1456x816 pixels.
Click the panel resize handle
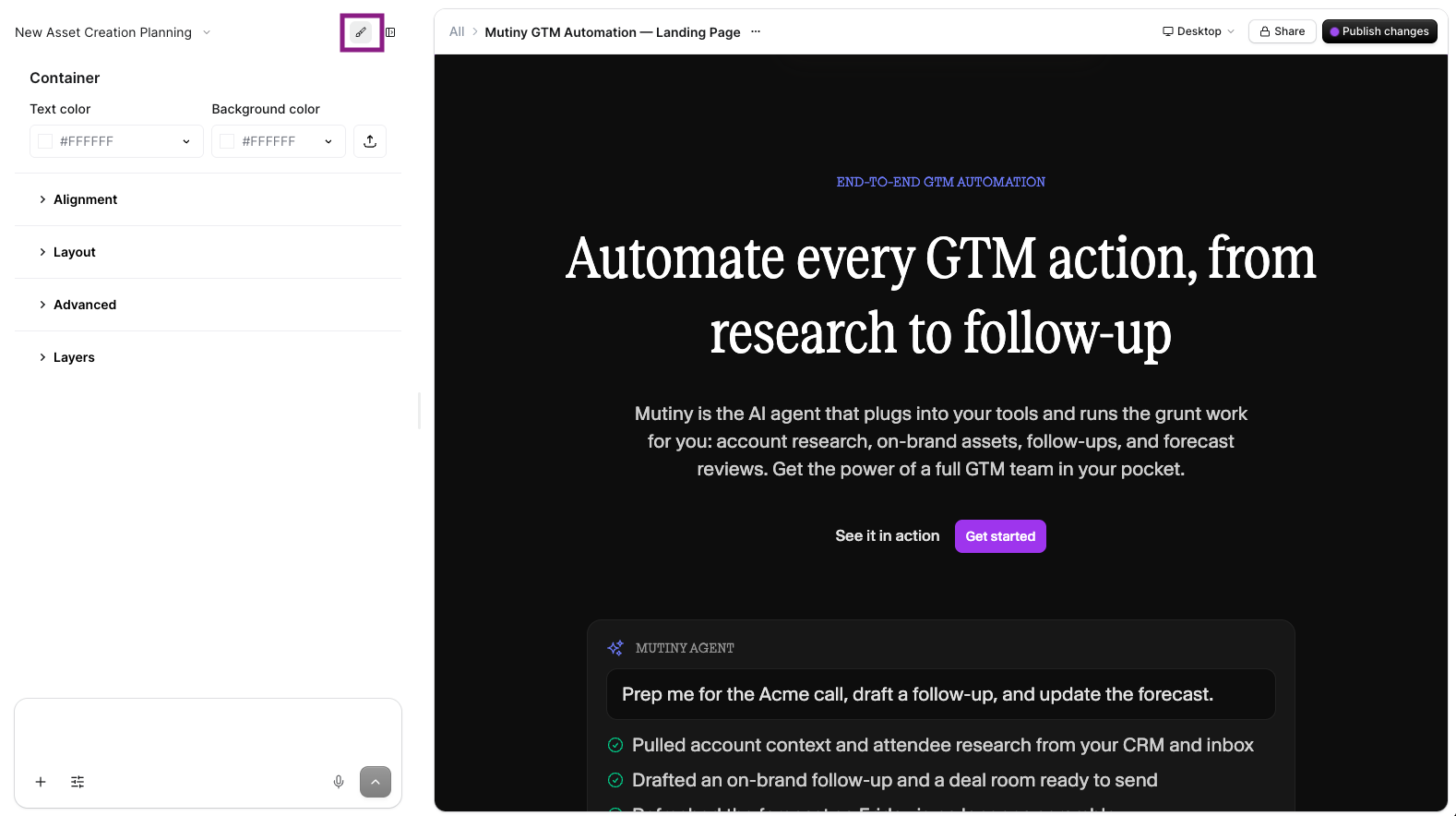(420, 411)
